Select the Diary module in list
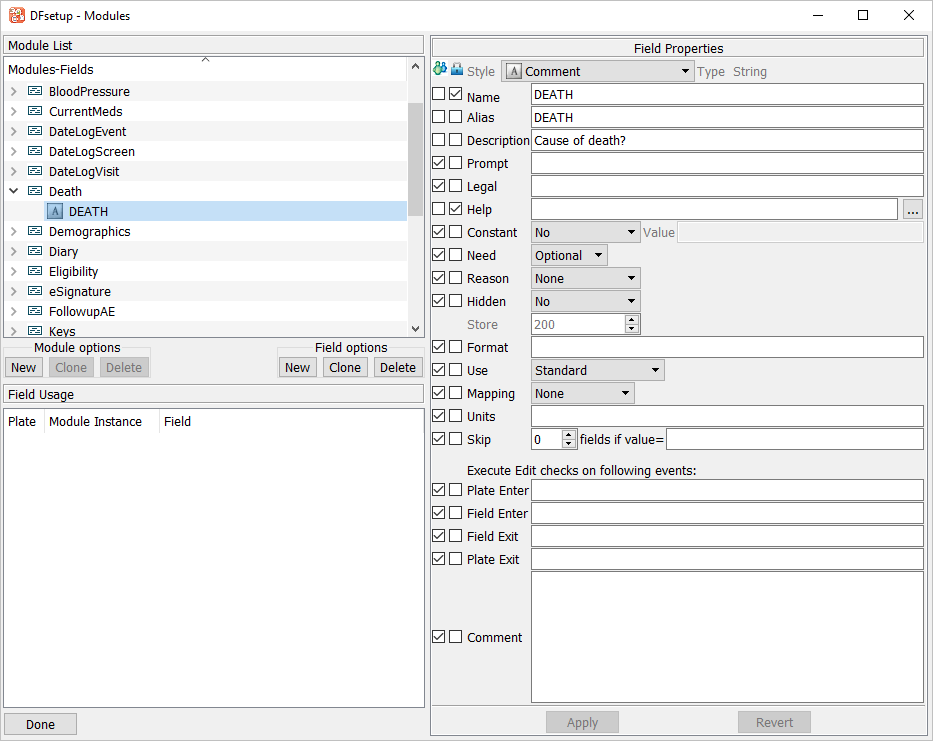933x741 pixels. coord(63,252)
